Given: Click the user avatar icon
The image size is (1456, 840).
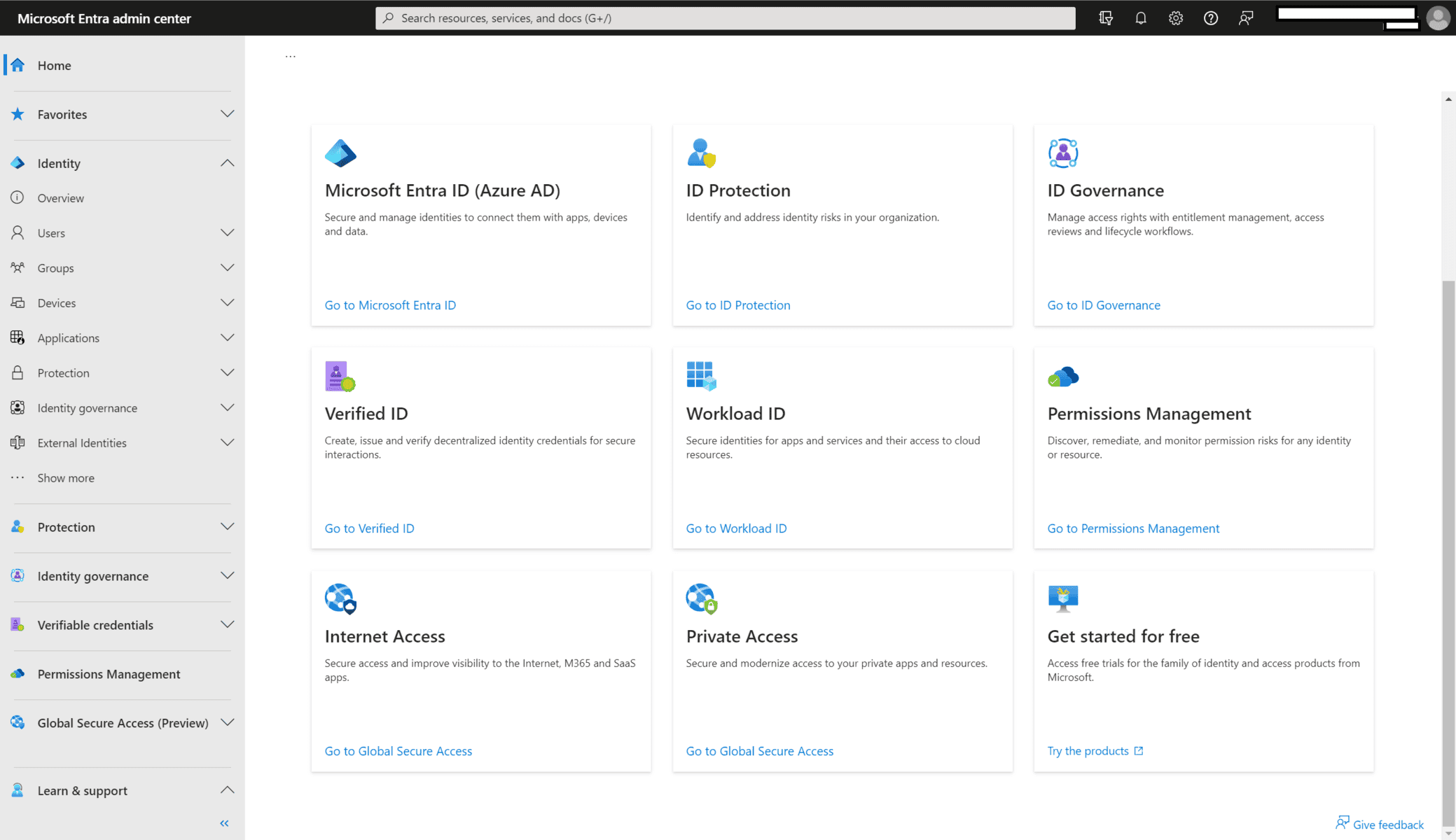Looking at the screenshot, I should [1438, 18].
